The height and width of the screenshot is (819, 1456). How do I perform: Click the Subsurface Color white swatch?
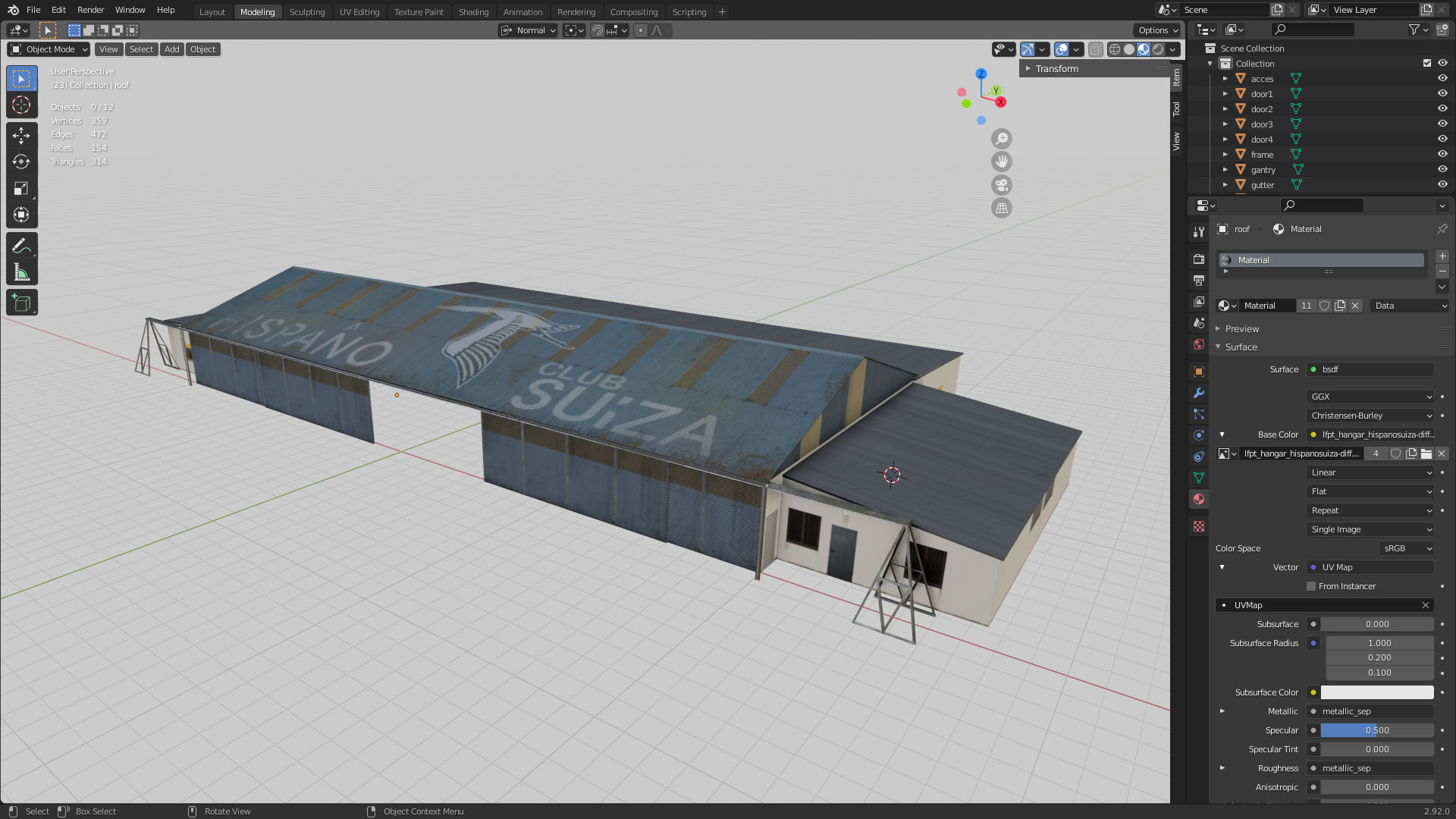[1376, 692]
